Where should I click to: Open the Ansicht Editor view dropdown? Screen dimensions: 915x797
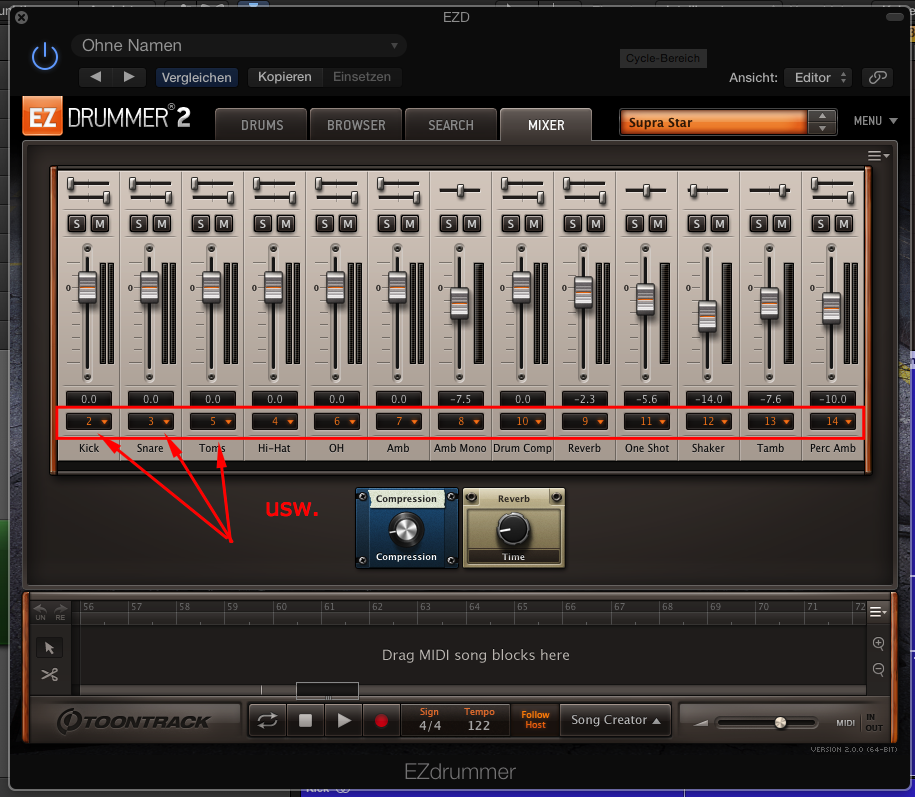pyautogui.click(x=818, y=77)
